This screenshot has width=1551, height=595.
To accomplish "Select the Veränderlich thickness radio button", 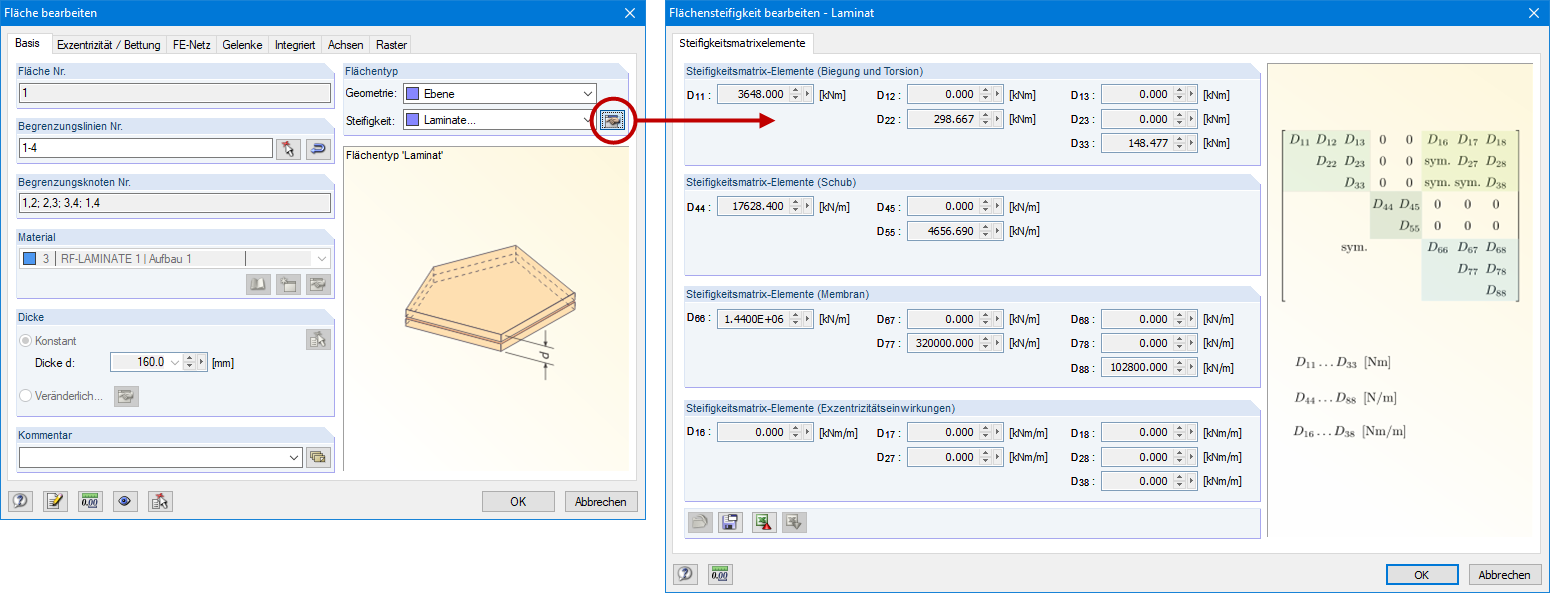I will [26, 396].
